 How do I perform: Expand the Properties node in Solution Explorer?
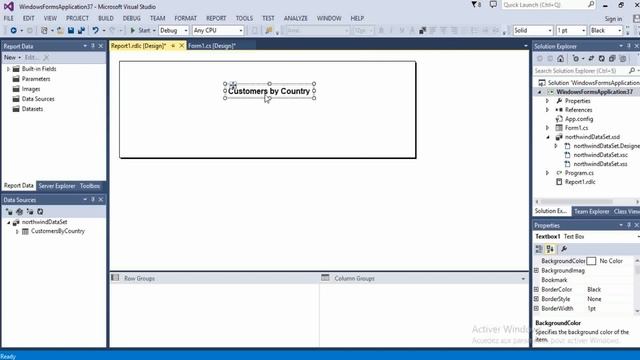pyautogui.click(x=548, y=101)
